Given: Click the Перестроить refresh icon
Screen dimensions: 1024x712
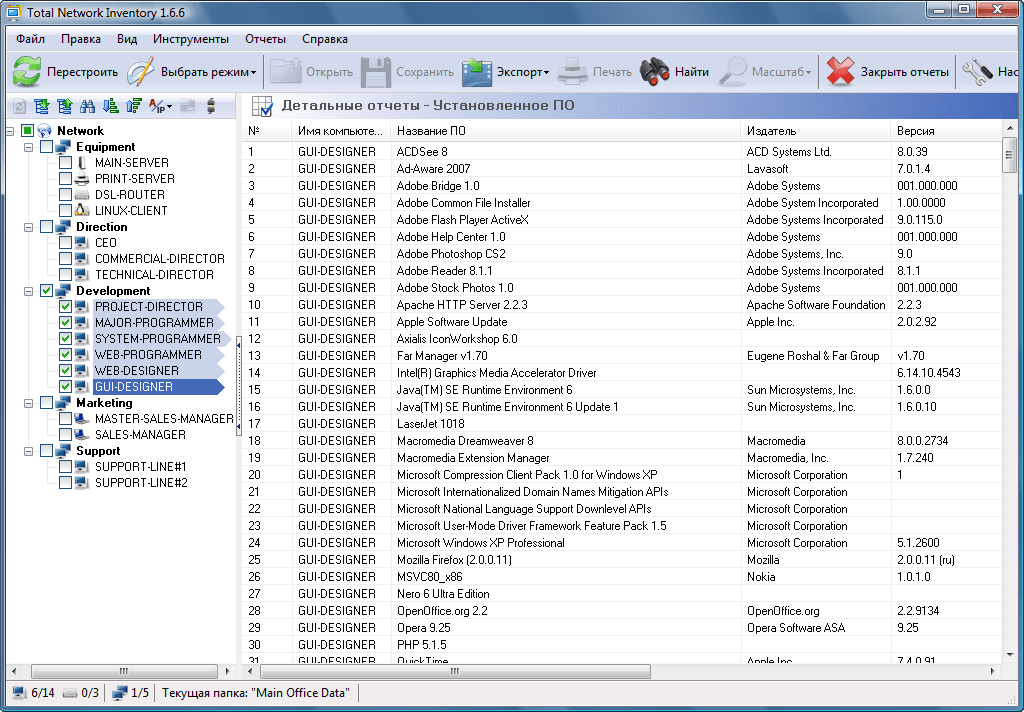Looking at the screenshot, I should tap(27, 71).
